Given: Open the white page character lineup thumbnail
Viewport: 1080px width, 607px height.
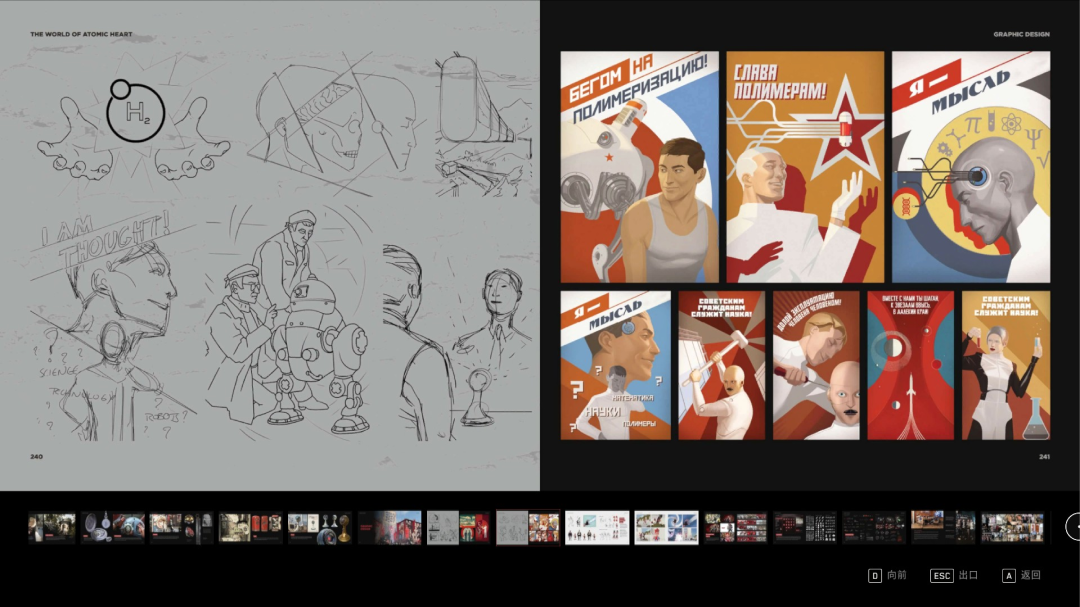Looking at the screenshot, I should (597, 528).
